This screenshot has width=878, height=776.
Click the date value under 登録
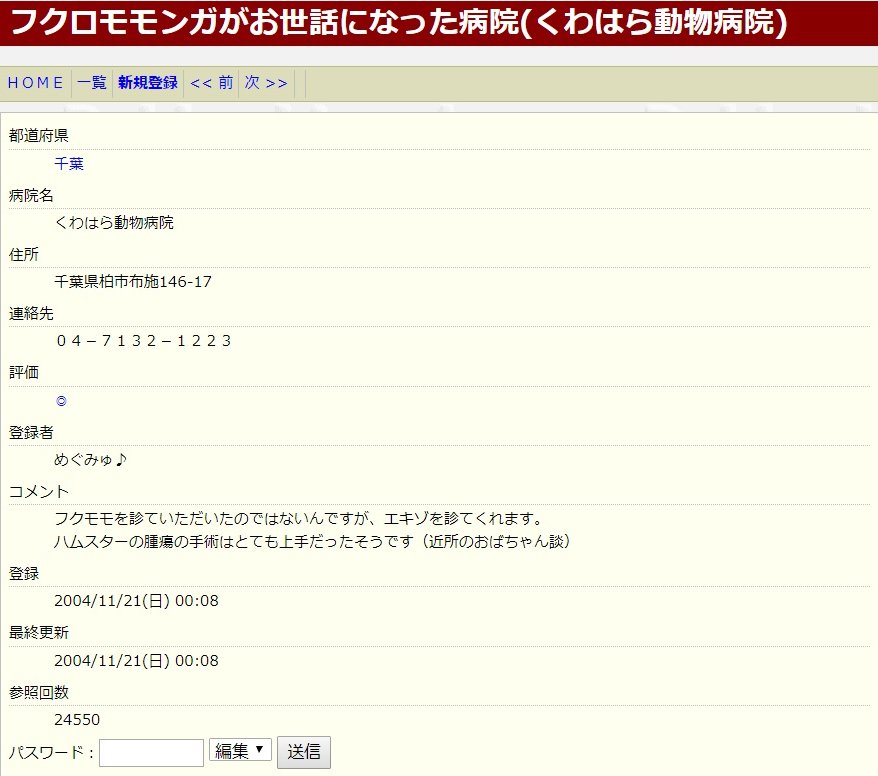coord(136,601)
